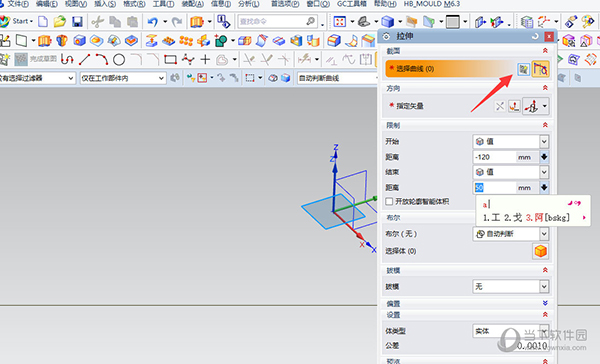Collapse the 设置 section
Viewport: 600px width, 364px height.
(545, 314)
